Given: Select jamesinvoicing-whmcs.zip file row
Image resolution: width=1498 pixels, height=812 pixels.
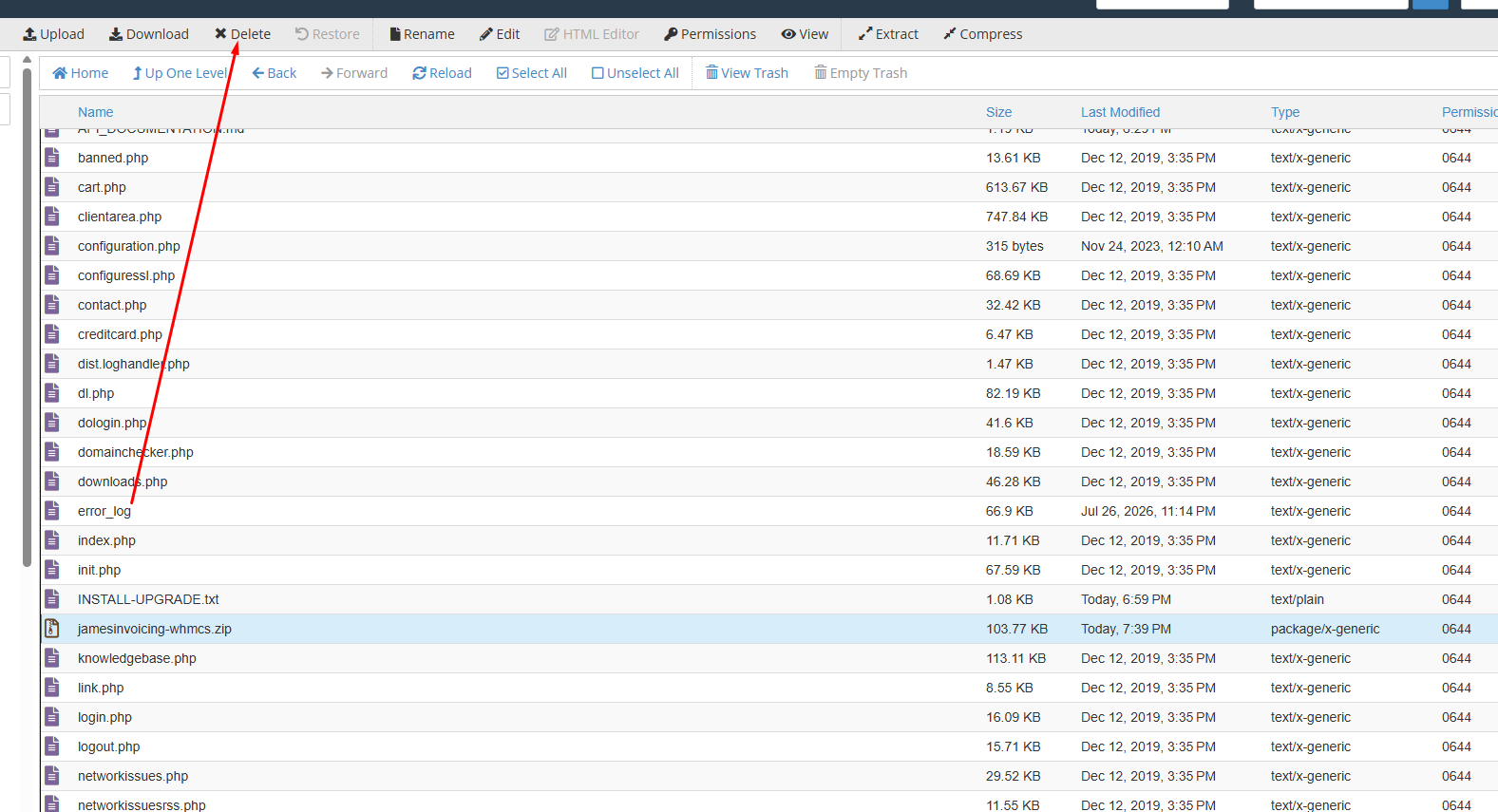Looking at the screenshot, I should coord(768,629).
